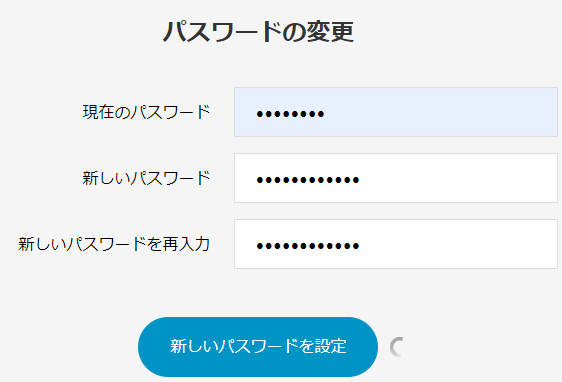Click the 現在のパスワード label text
This screenshot has height=382, width=562.
coord(146,112)
